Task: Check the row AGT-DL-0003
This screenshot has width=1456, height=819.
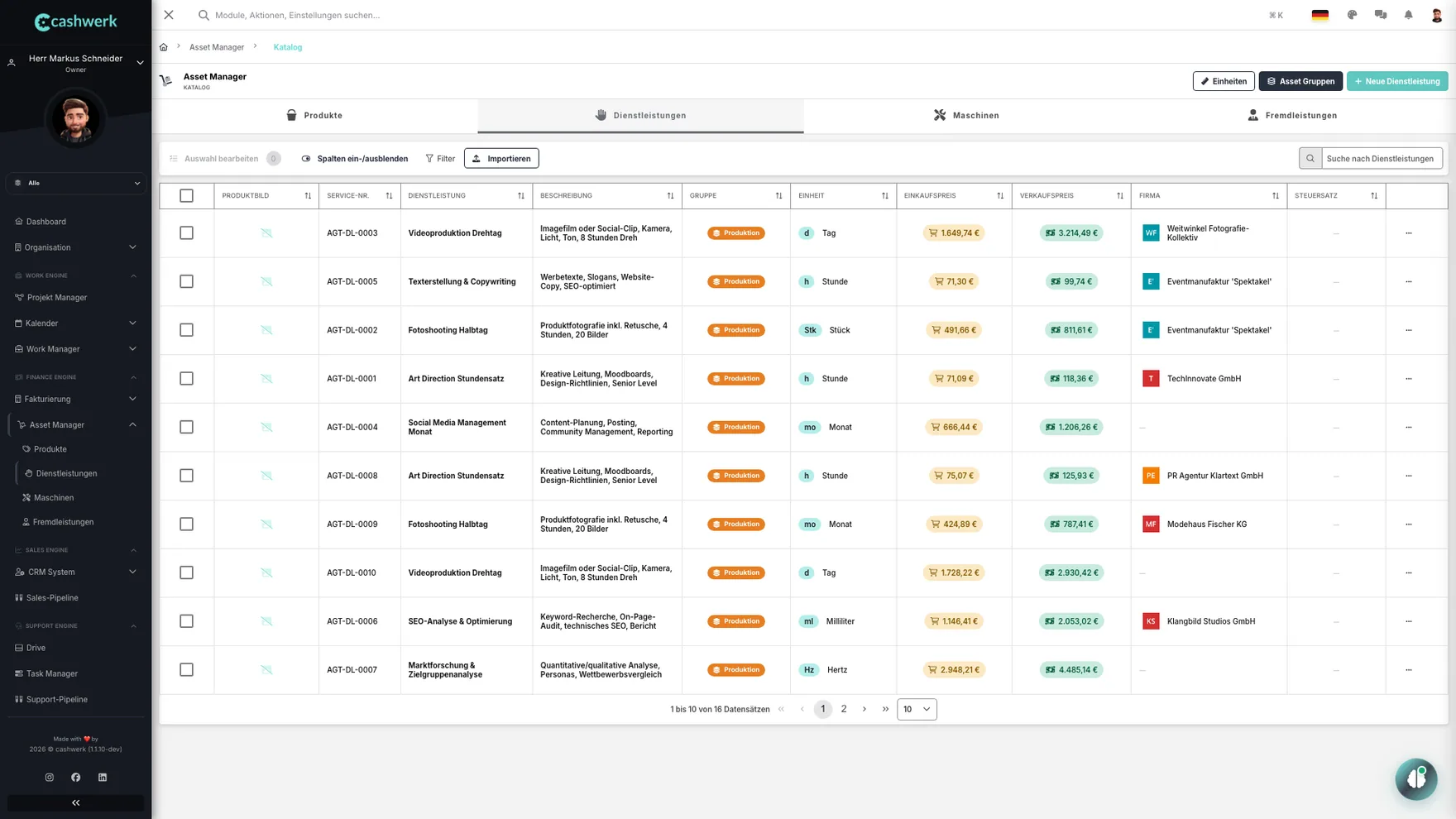Action: (x=187, y=233)
